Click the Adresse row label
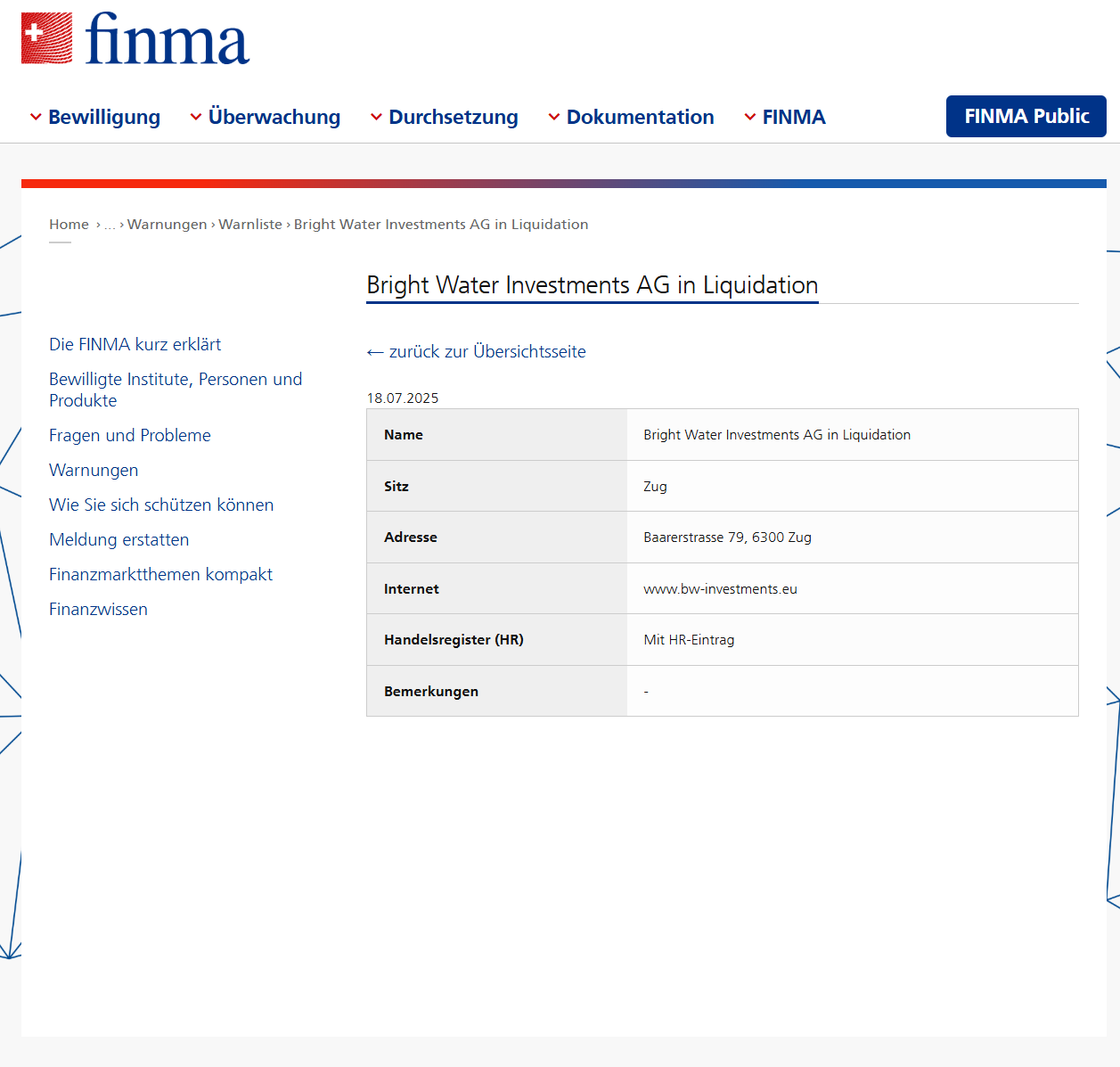Screen dimensions: 1120x1067 tap(411, 538)
